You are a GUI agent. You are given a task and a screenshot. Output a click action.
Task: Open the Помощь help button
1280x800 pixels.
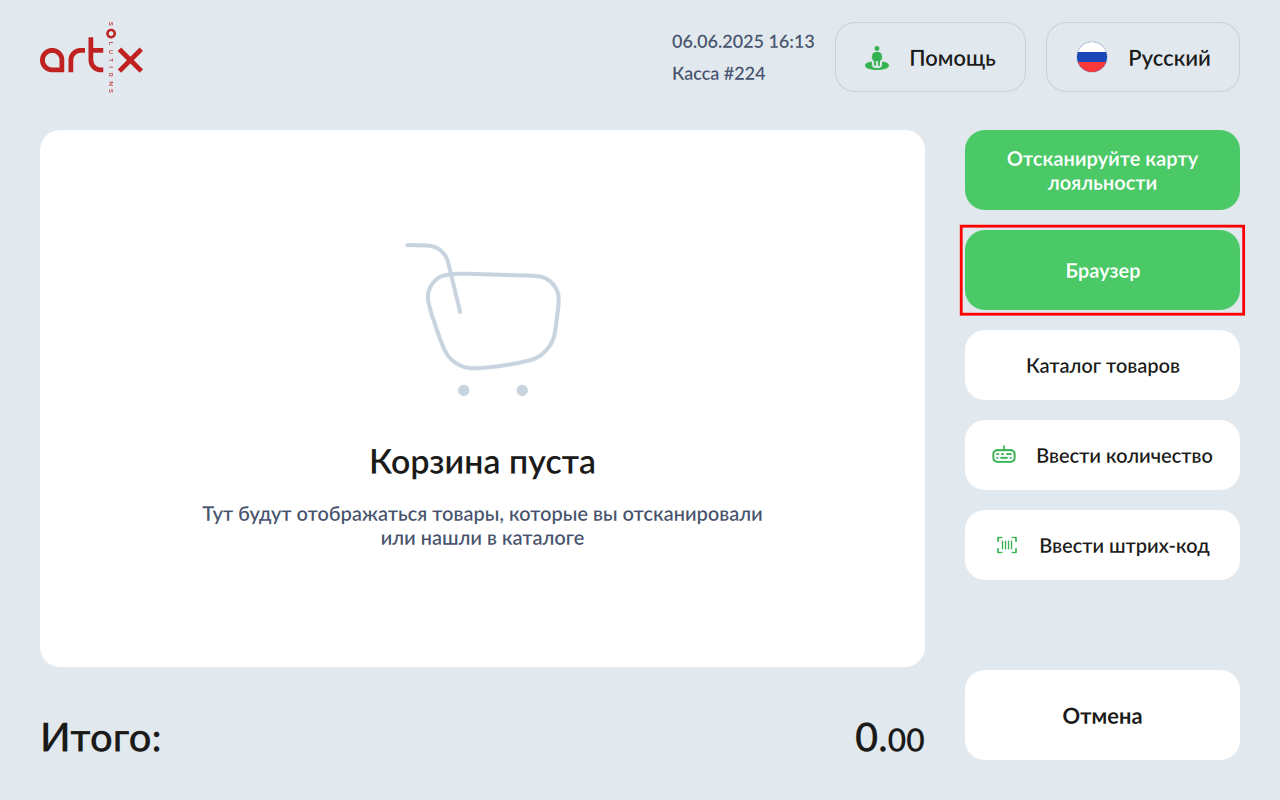pos(930,58)
